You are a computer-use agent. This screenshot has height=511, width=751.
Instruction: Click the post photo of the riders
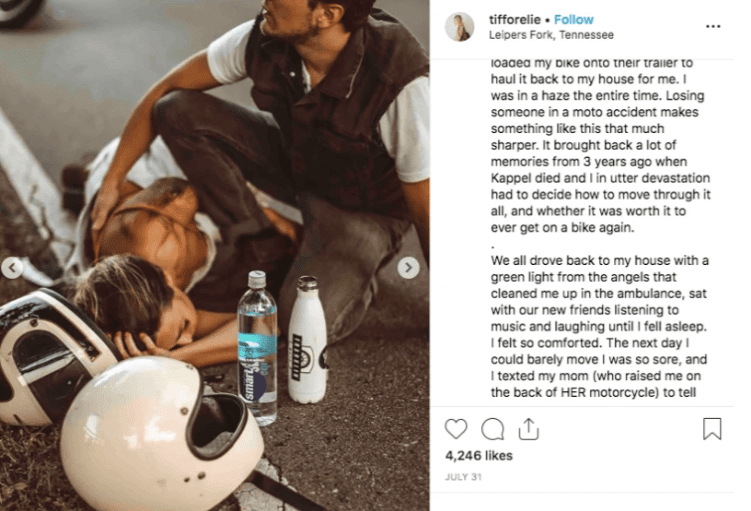click(x=215, y=255)
